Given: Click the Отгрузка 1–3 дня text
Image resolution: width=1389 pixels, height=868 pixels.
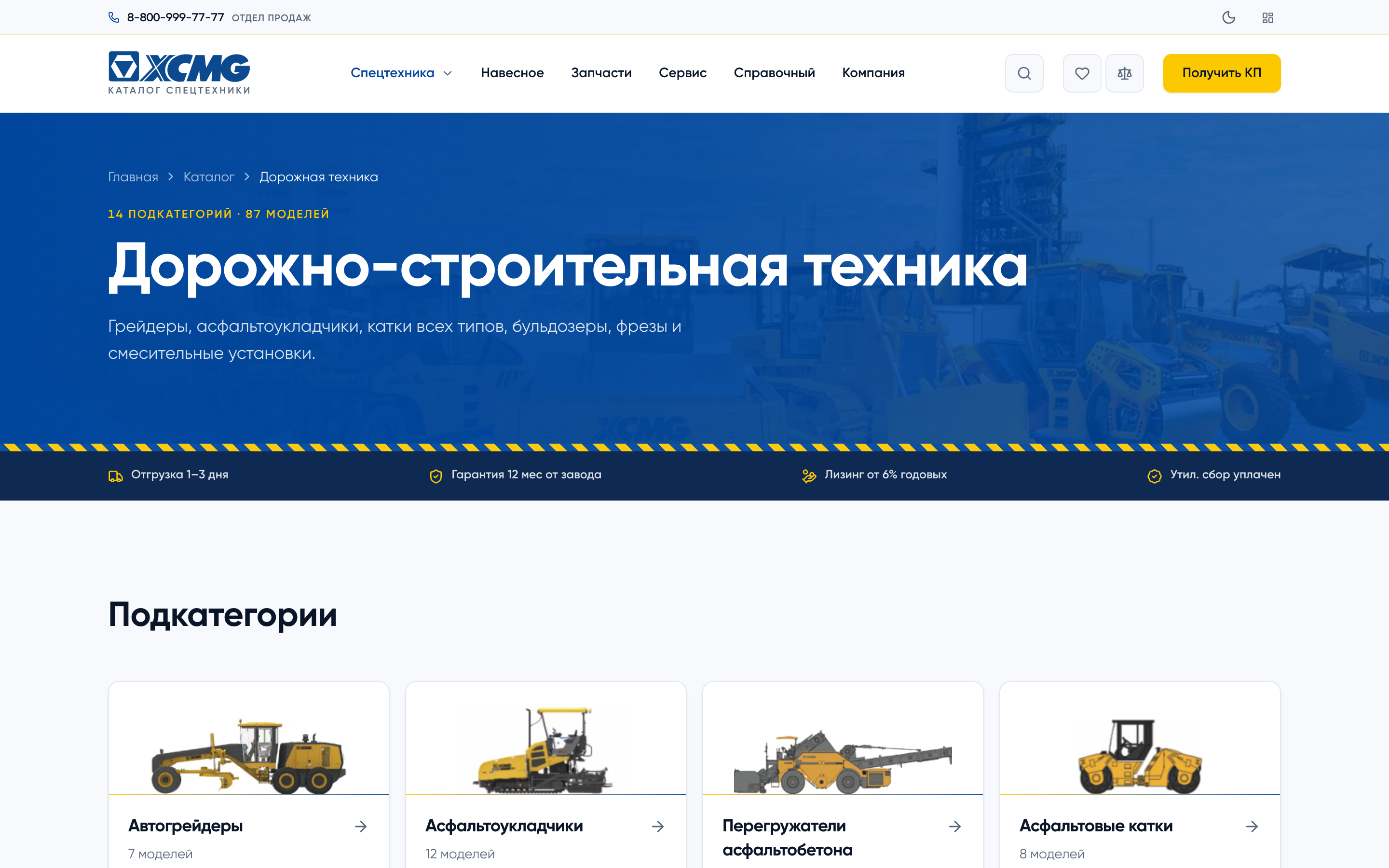Looking at the screenshot, I should (x=179, y=475).
